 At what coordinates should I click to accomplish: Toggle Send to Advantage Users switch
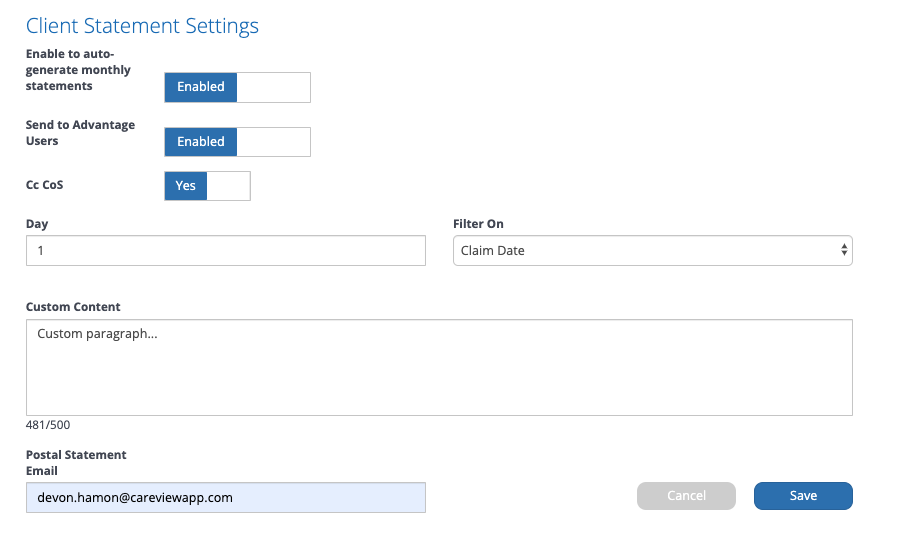click(238, 142)
